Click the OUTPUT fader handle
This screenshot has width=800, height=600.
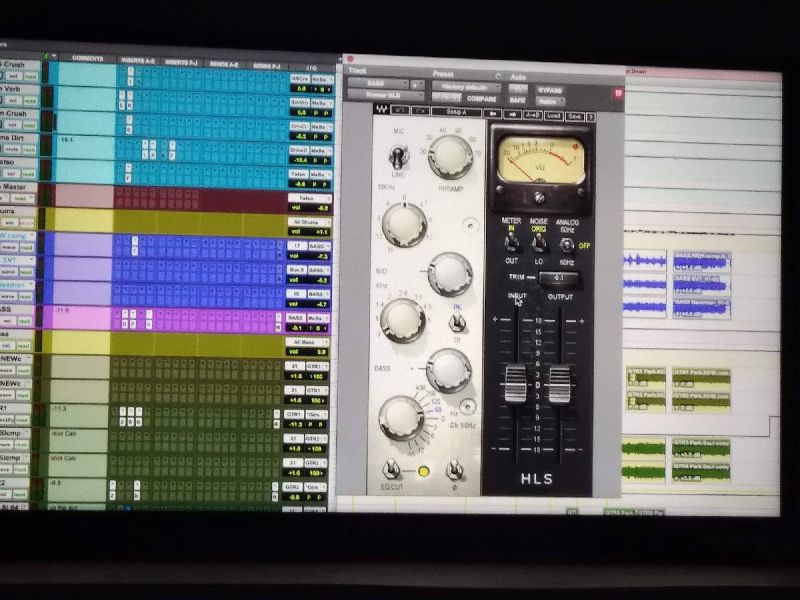559,384
